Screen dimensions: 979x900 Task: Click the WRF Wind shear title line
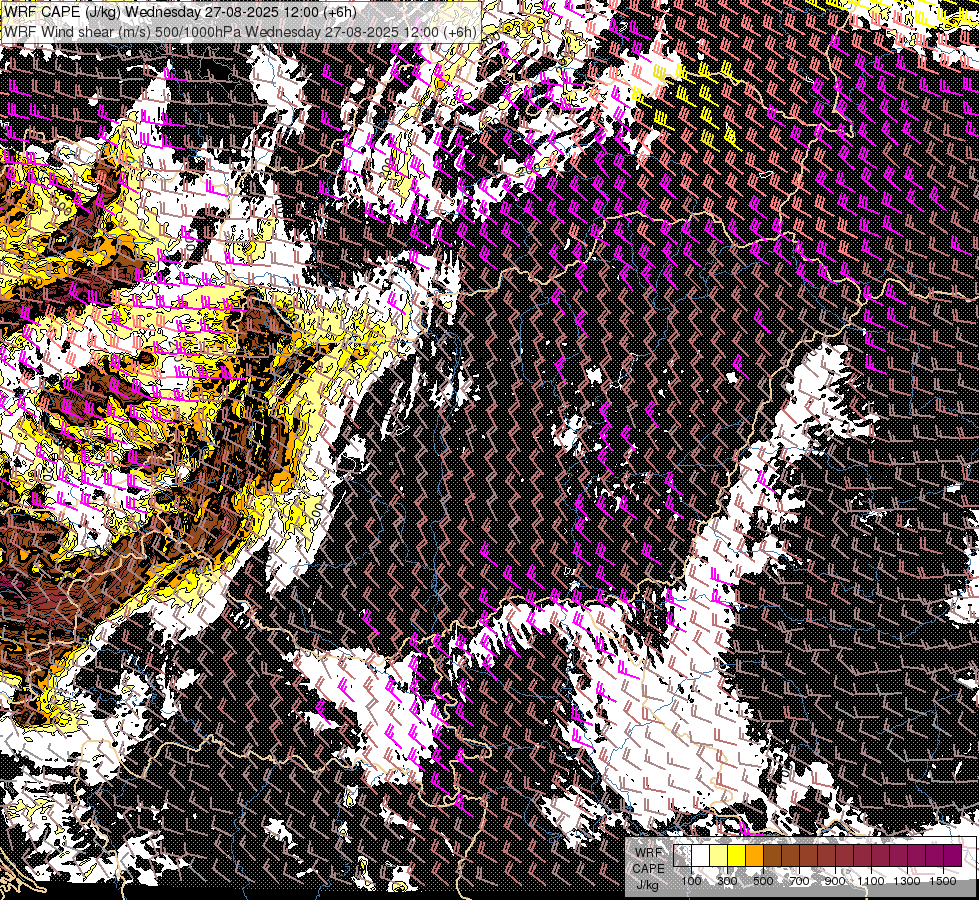(240, 32)
